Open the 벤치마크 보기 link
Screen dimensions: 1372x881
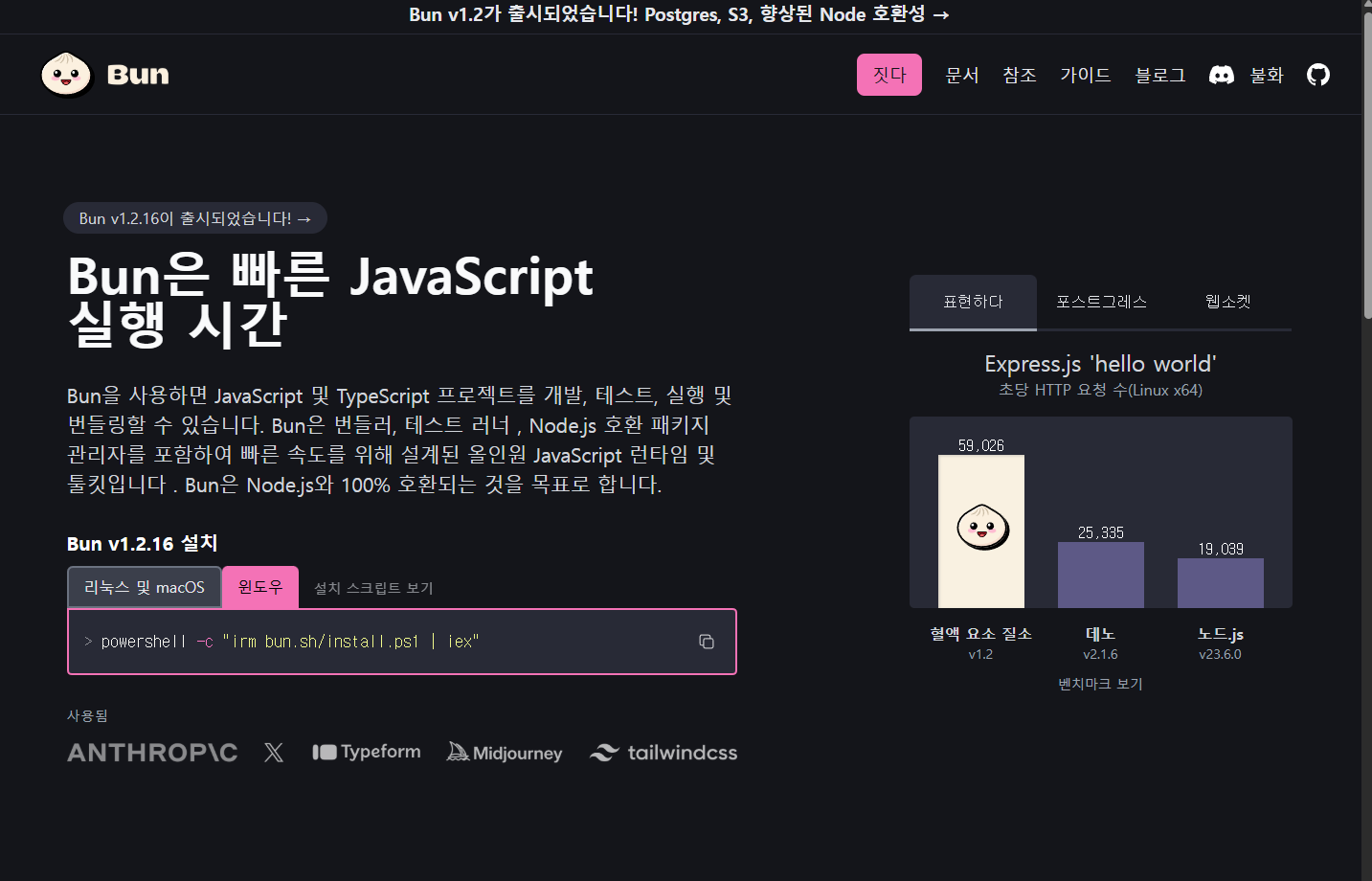pyautogui.click(x=1100, y=684)
